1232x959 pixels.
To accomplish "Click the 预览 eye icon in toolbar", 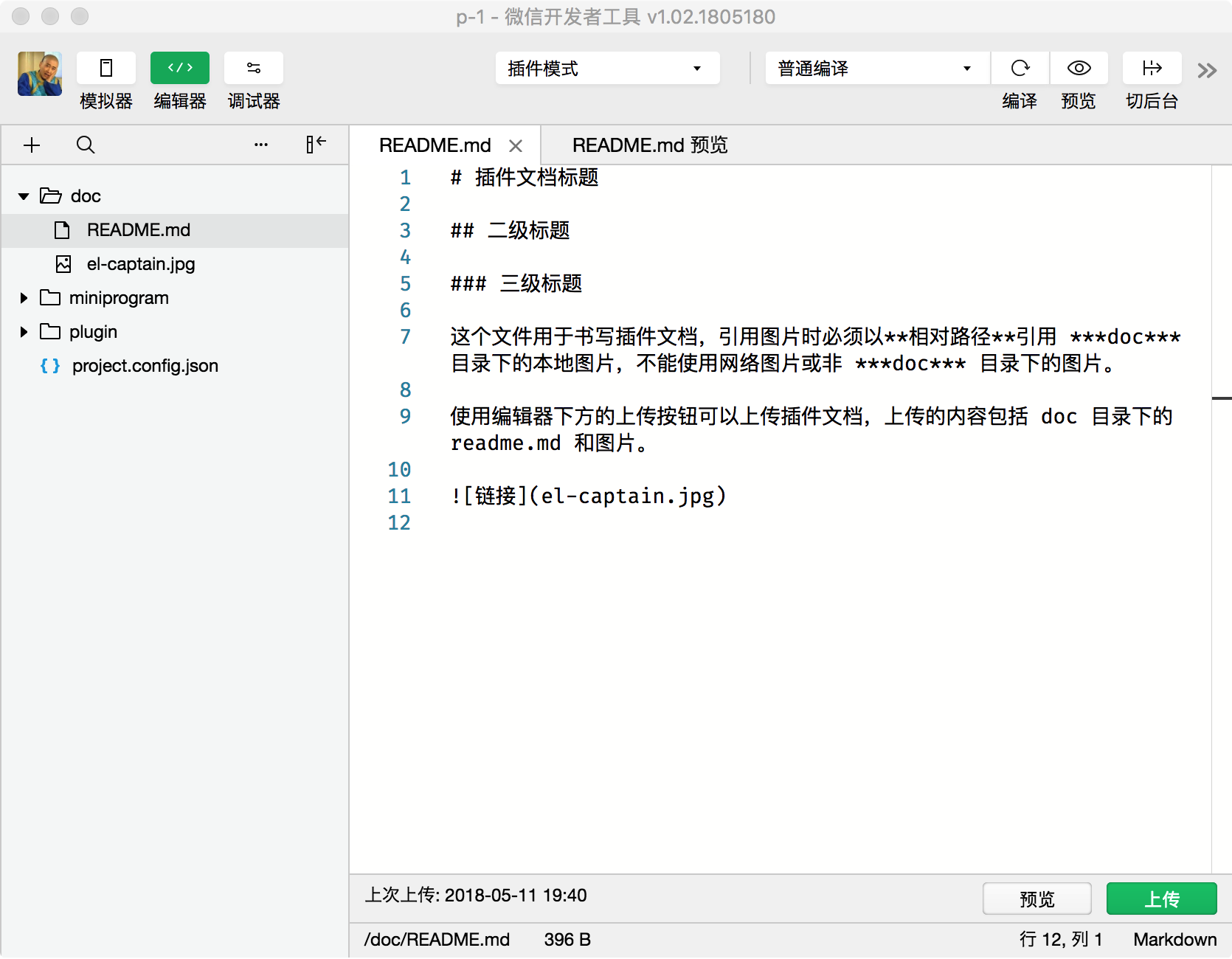I will tap(1079, 69).
